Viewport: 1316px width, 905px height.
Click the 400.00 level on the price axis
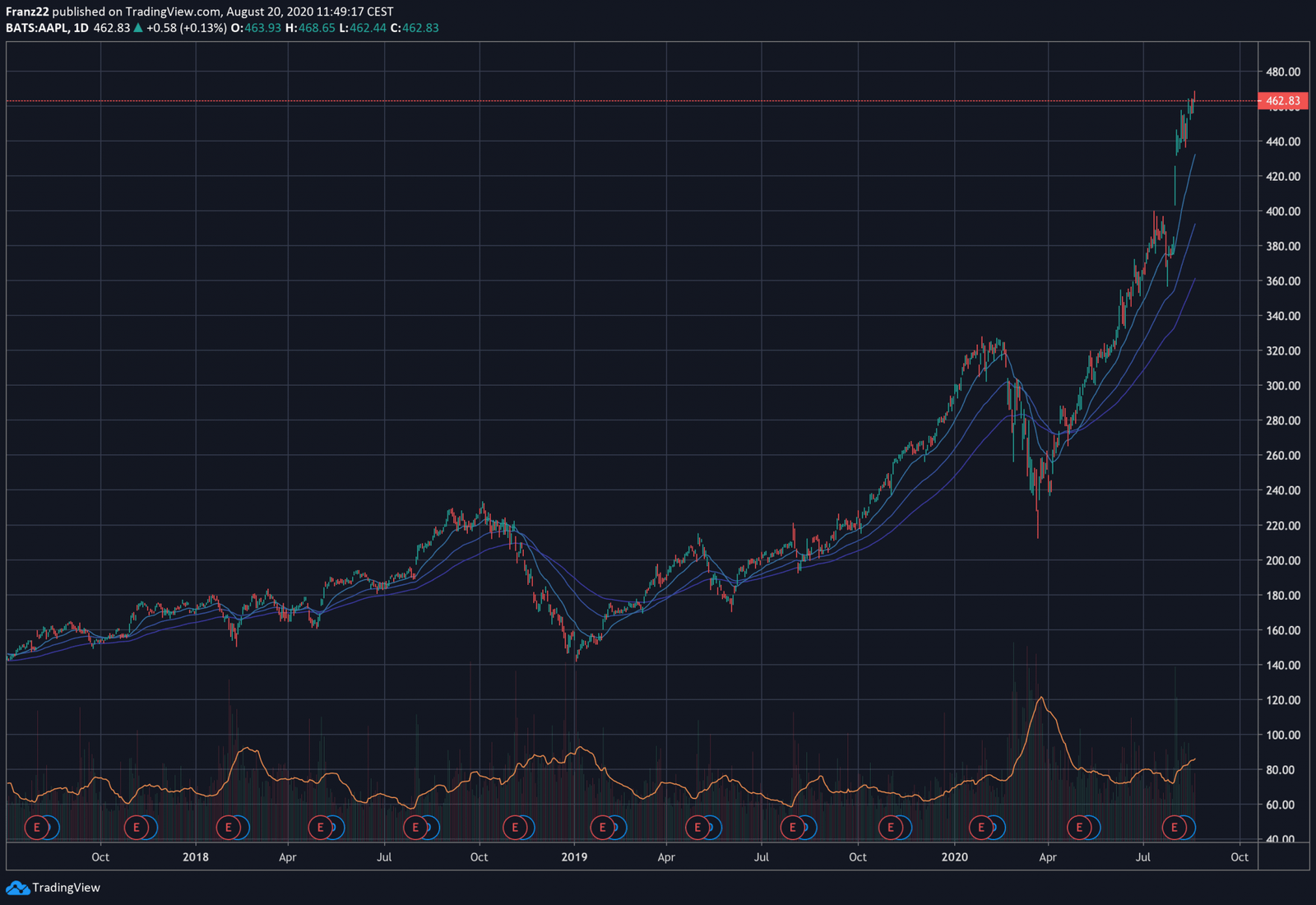pyautogui.click(x=1282, y=211)
